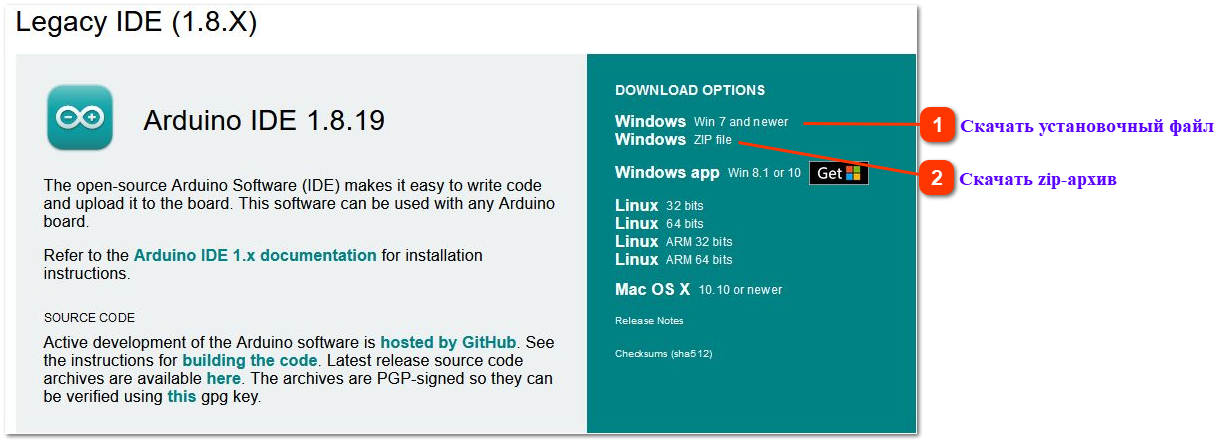Click the red annotation marker 1
Viewport: 1230px width, 443px height.
937,125
